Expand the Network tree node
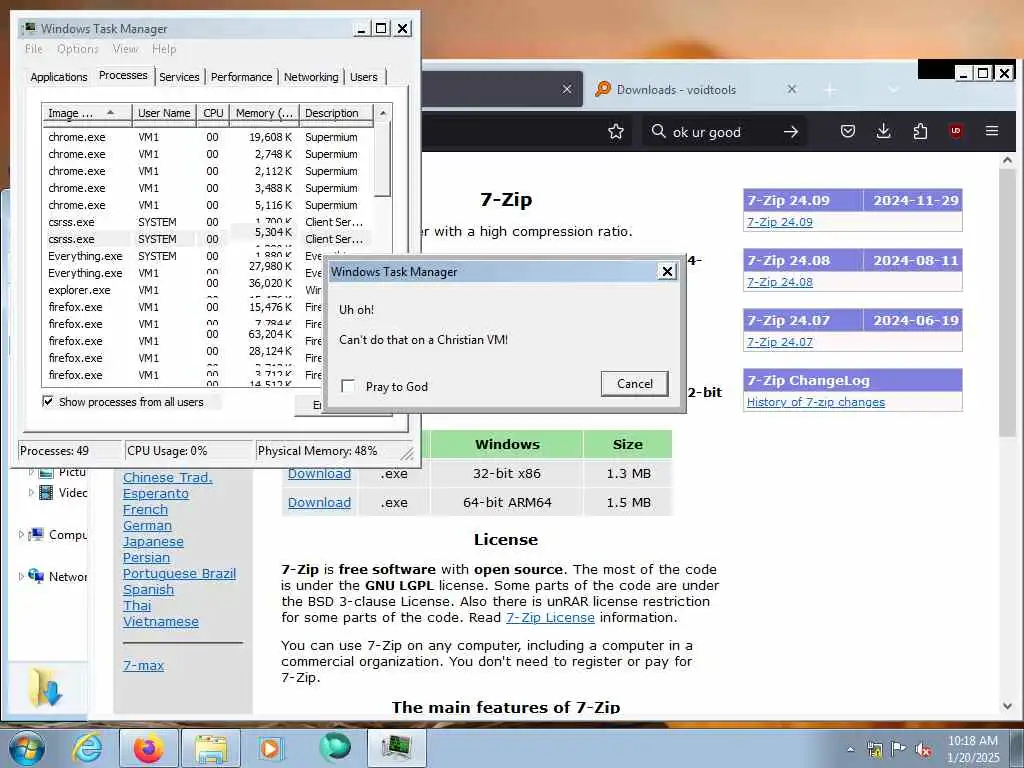 pyautogui.click(x=21, y=576)
